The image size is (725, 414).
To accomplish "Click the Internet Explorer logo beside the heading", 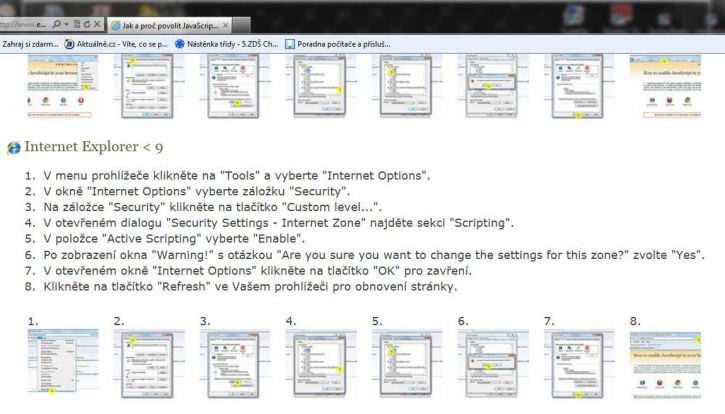I will coord(13,148).
